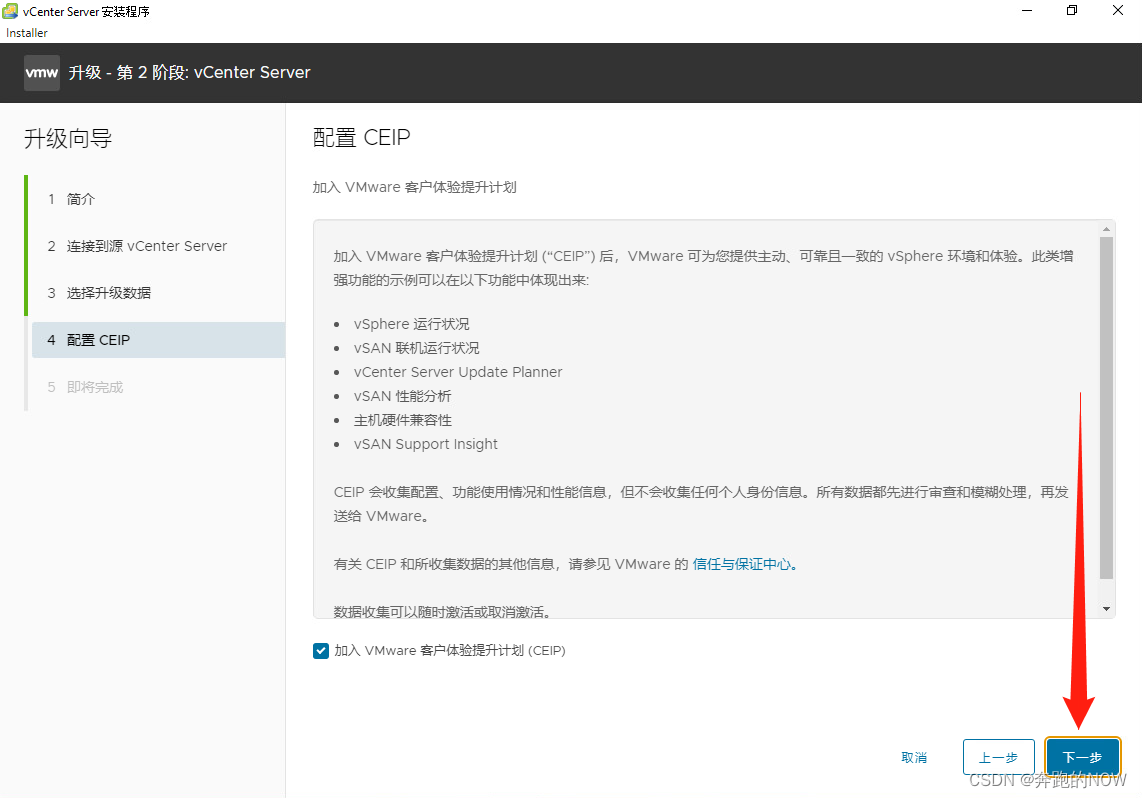Click the 取消 button
The width and height of the screenshot is (1142, 798).
(914, 757)
